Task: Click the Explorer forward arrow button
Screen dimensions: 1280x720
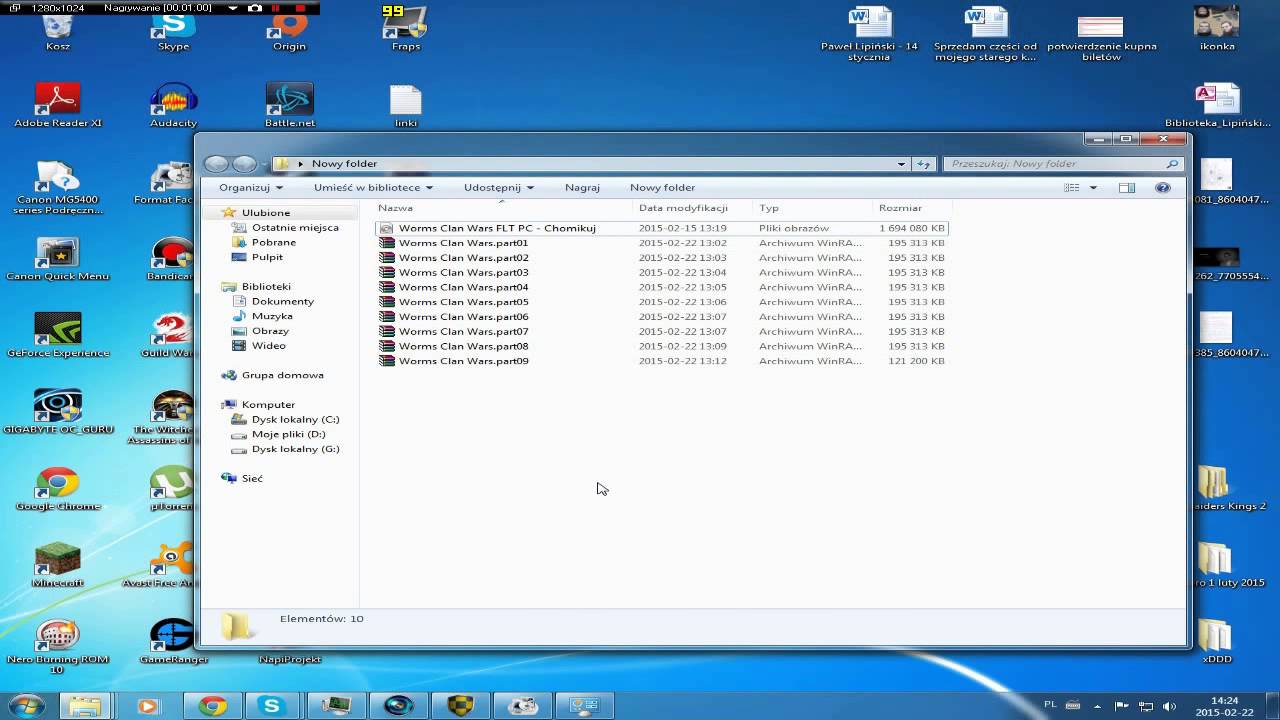Action: [244, 164]
